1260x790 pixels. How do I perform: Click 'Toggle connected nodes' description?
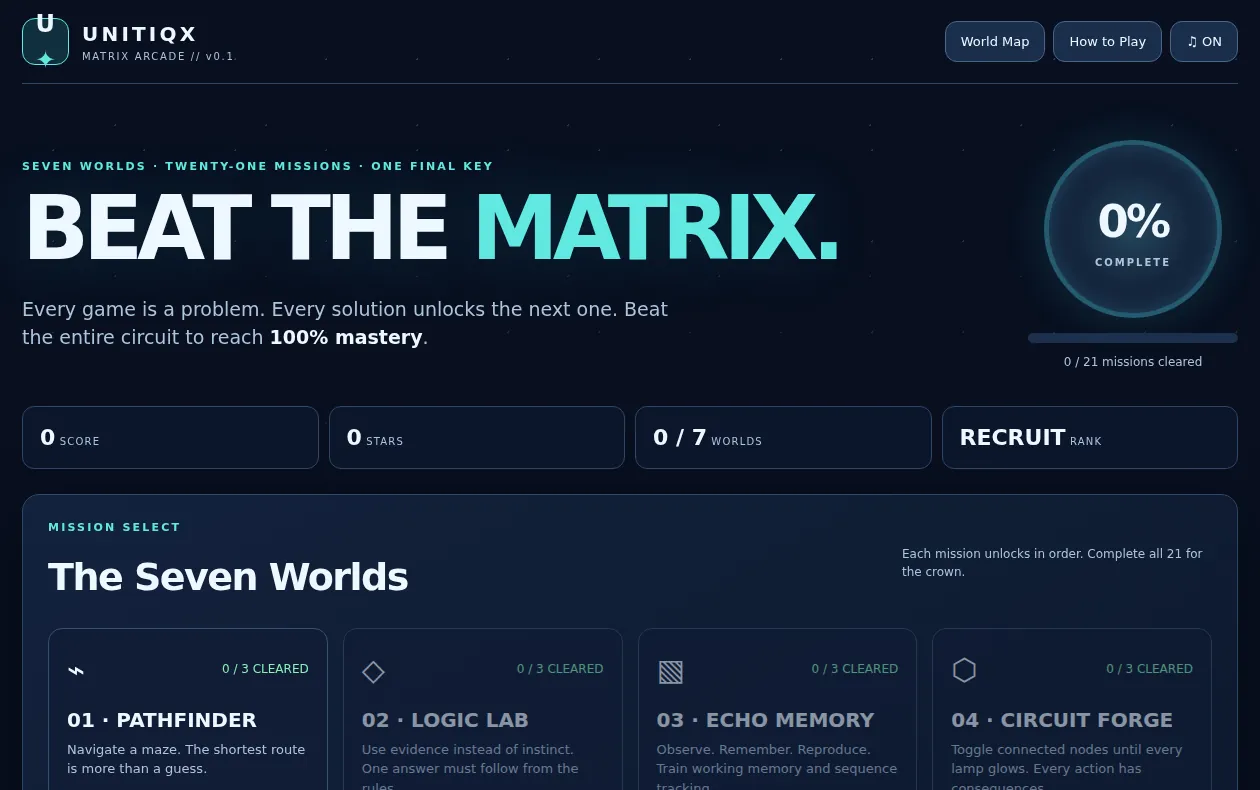tap(1067, 768)
